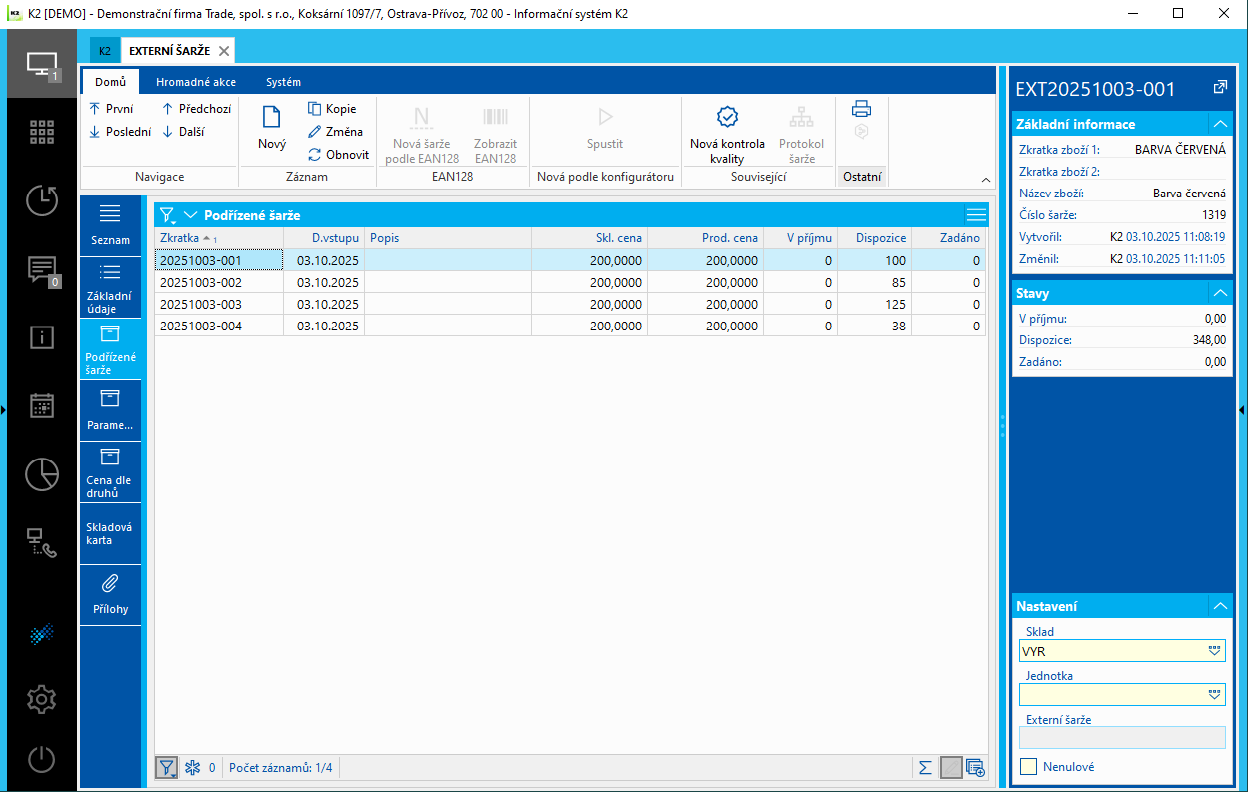Enable the Nenulové checkbox
The height and width of the screenshot is (792, 1248).
(x=1029, y=767)
